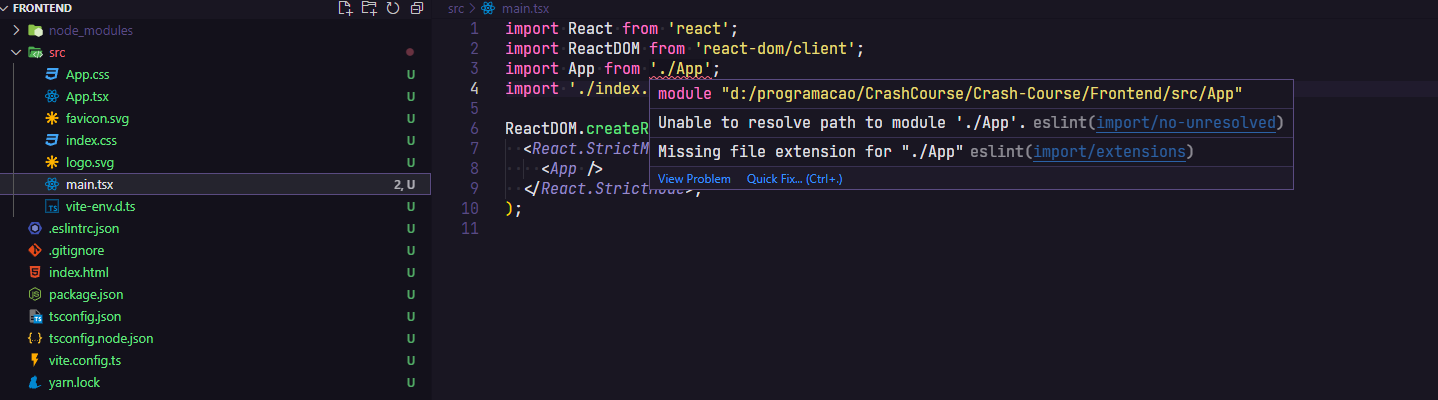Click the 'react' string on line 1
1438x400 pixels.
698,29
